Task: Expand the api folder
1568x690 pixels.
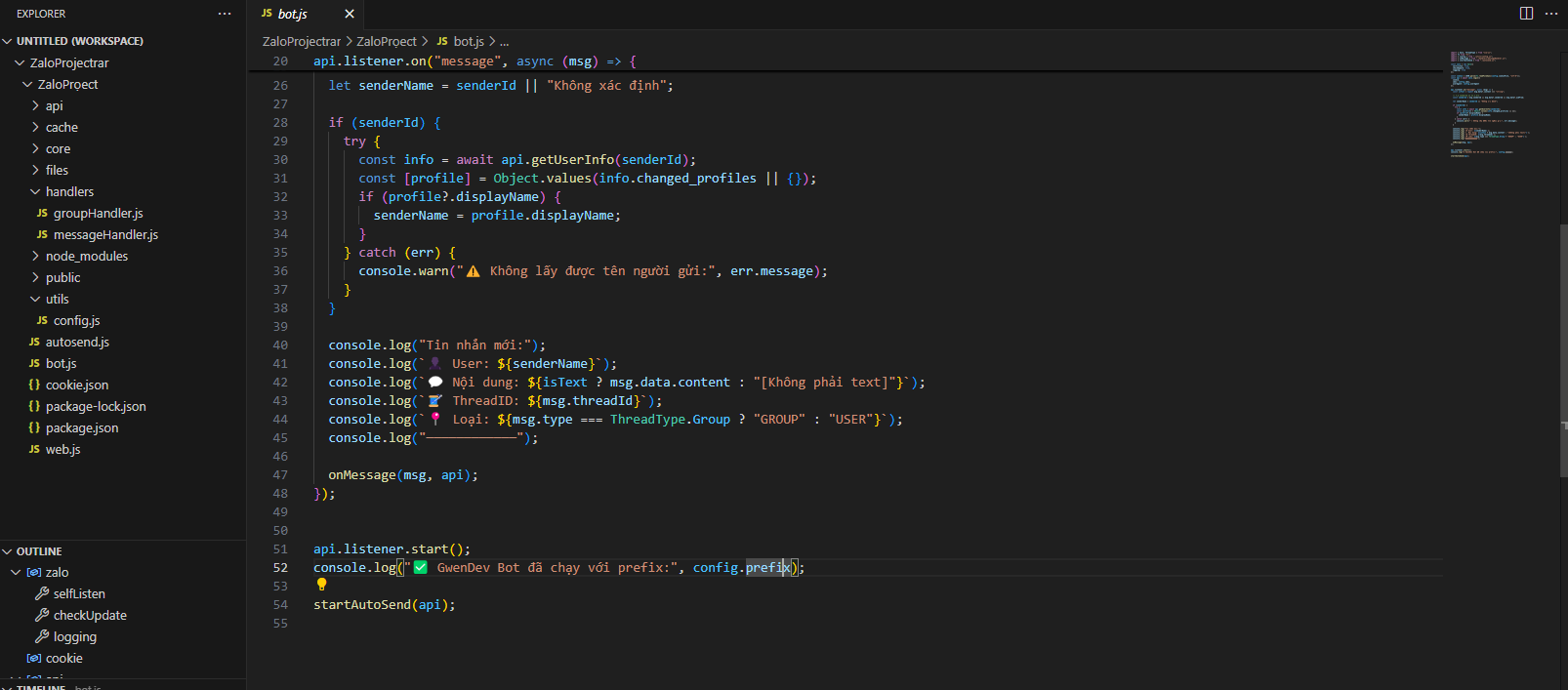Action: [35, 105]
